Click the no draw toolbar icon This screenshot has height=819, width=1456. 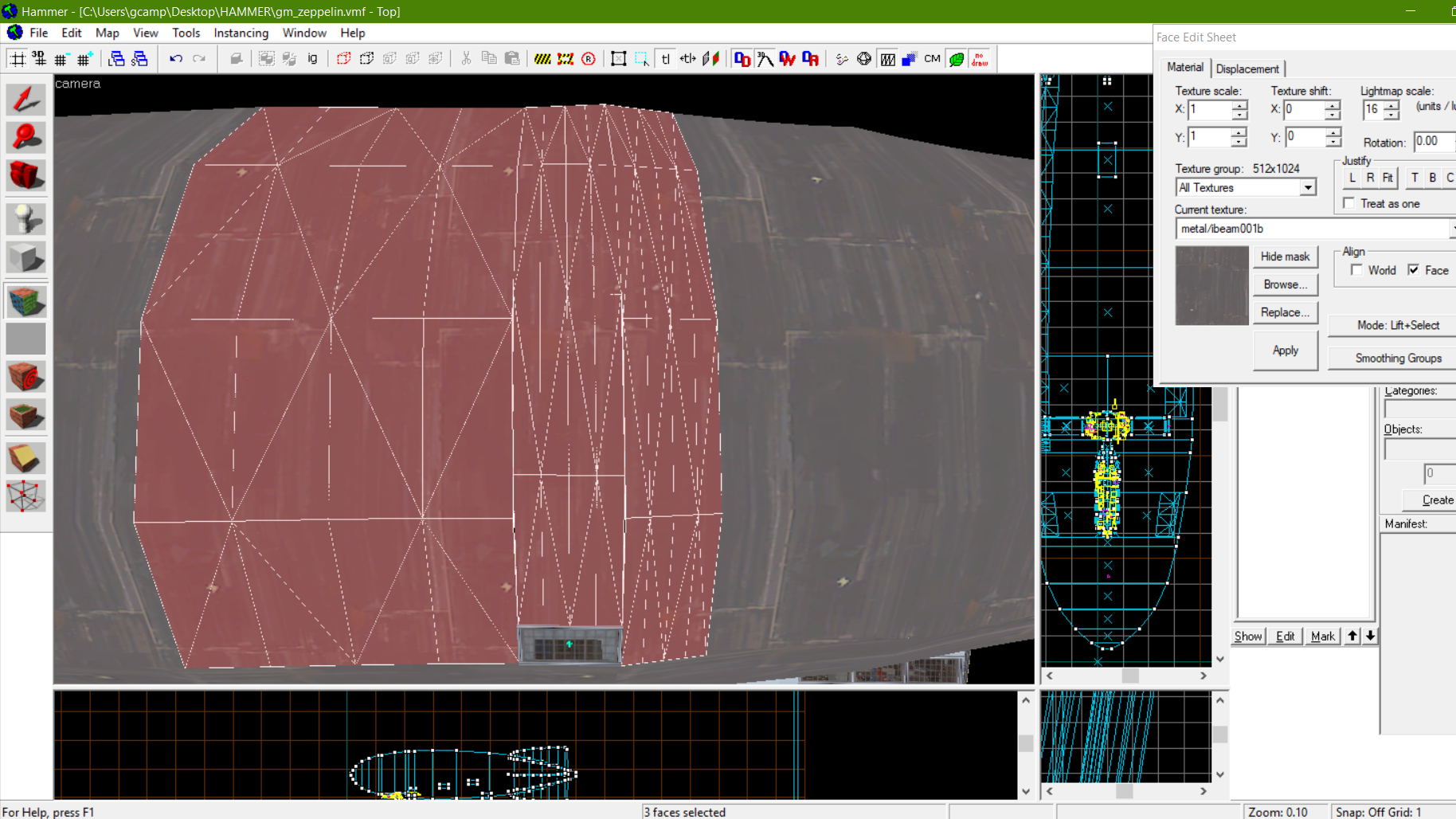(980, 59)
